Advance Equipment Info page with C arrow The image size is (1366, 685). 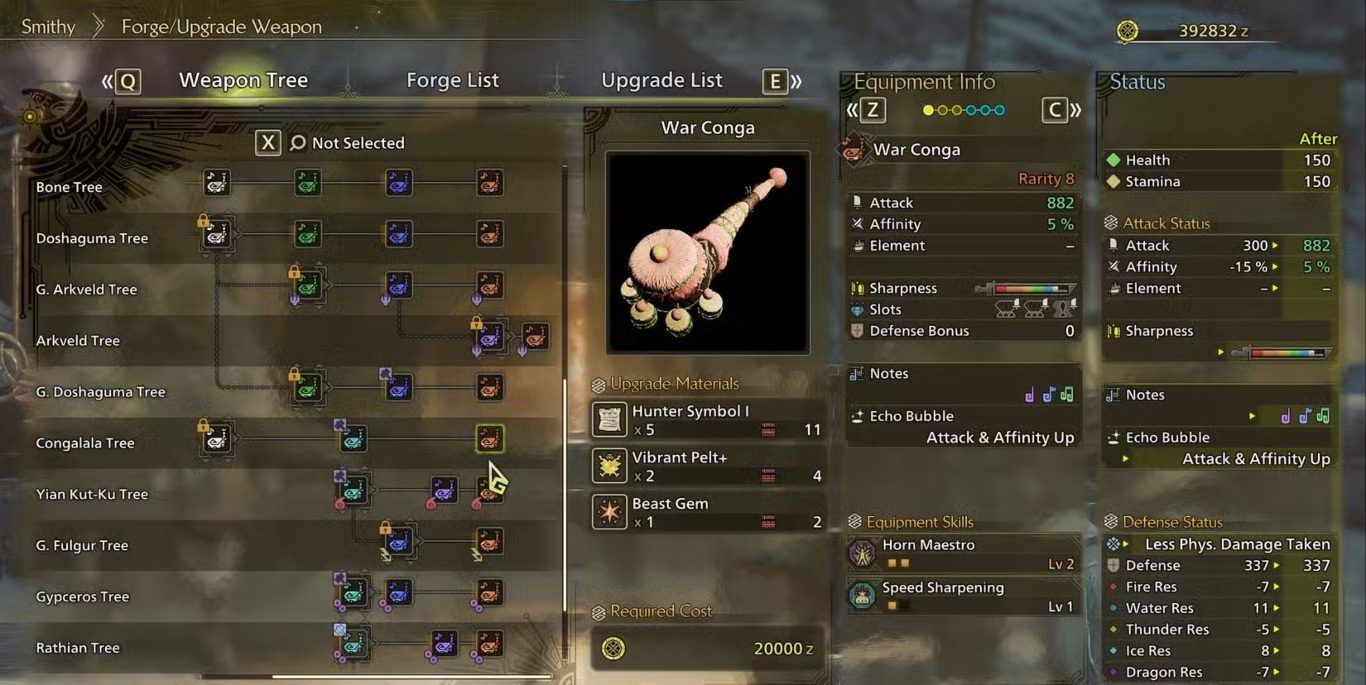(x=1062, y=110)
